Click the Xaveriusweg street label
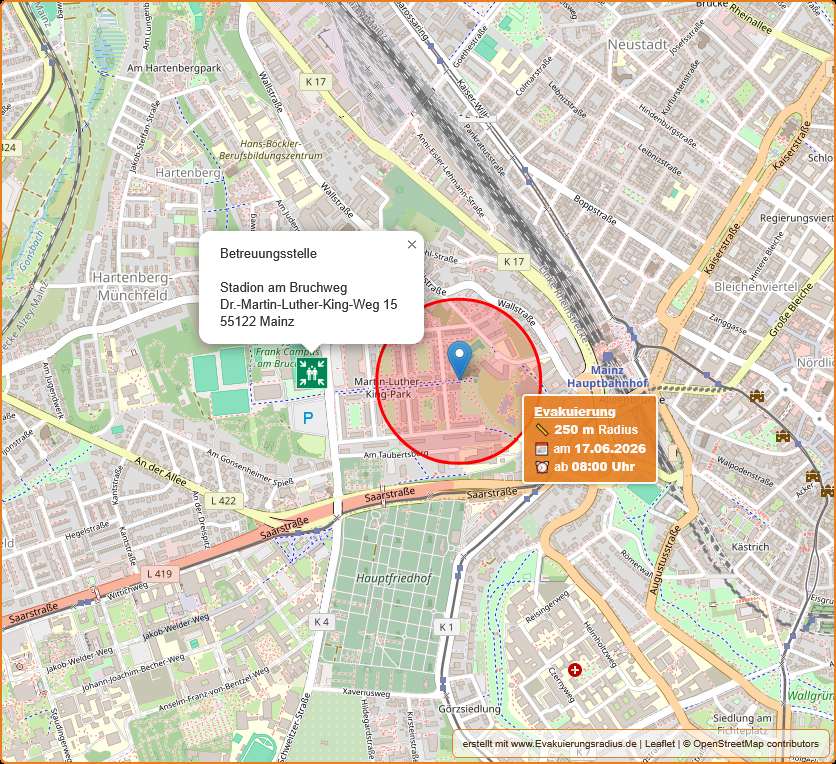This screenshot has height=764, width=836. [366, 691]
